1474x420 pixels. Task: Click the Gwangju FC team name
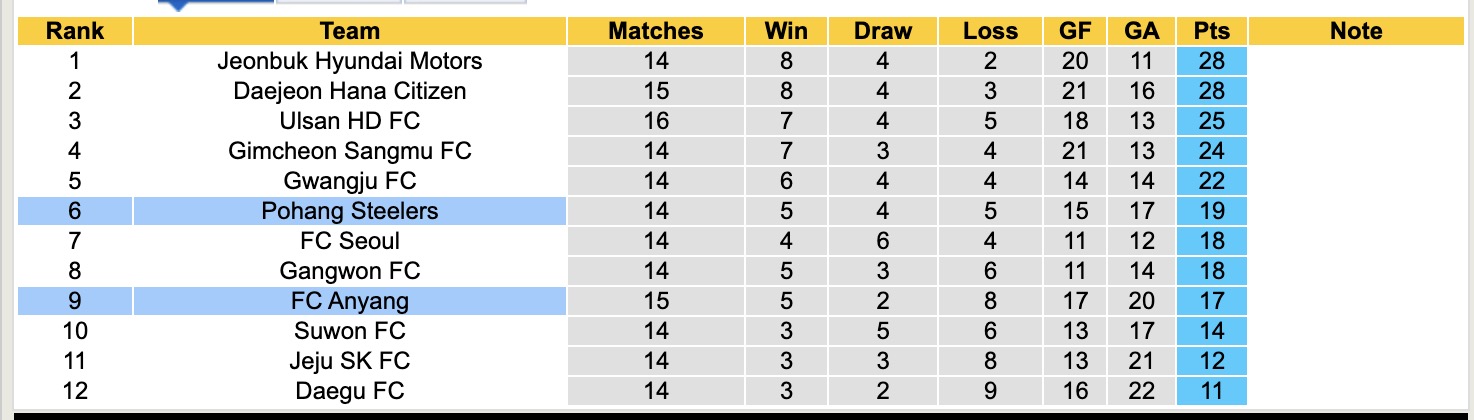(349, 181)
